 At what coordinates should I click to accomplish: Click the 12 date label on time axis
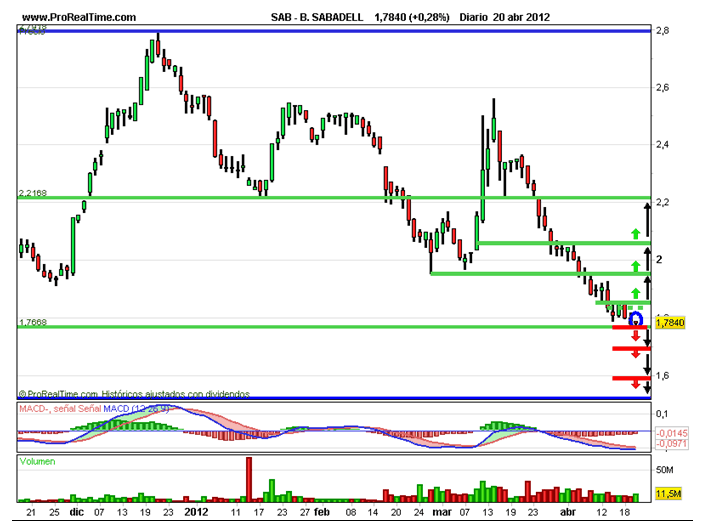601,512
